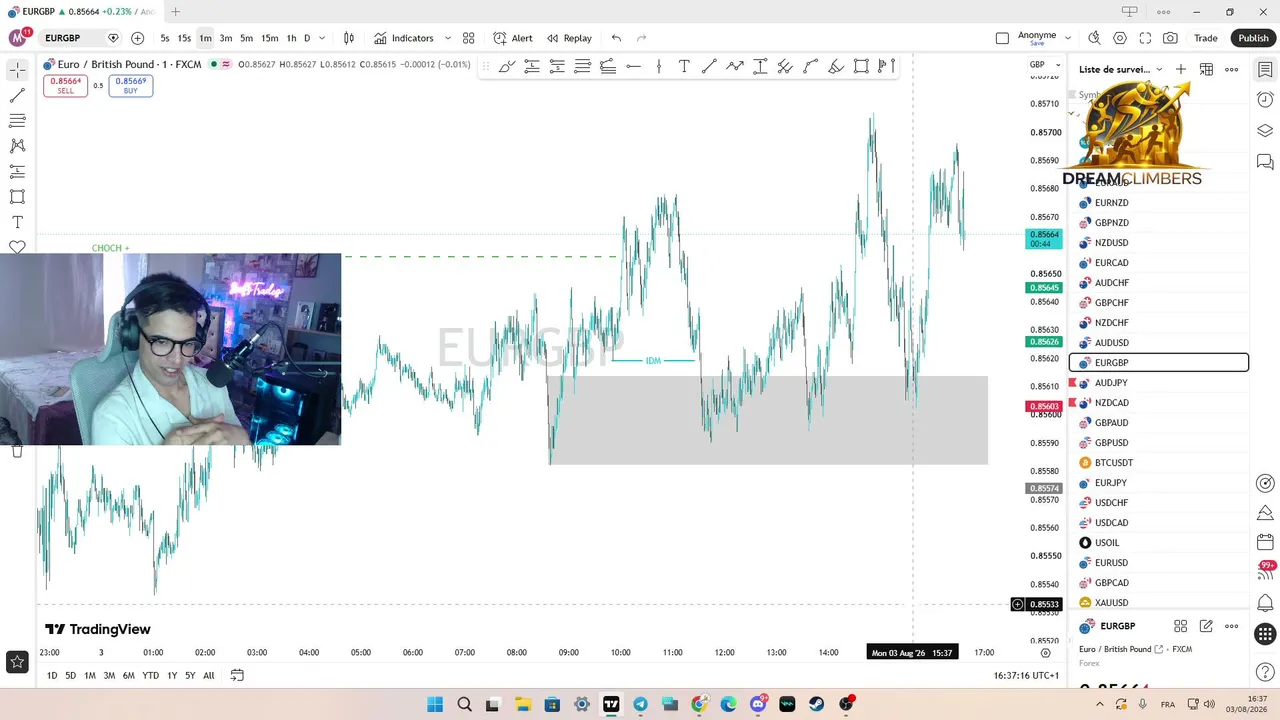
Task: Expand the Indicators favorites dropdown arrow
Action: tap(447, 38)
